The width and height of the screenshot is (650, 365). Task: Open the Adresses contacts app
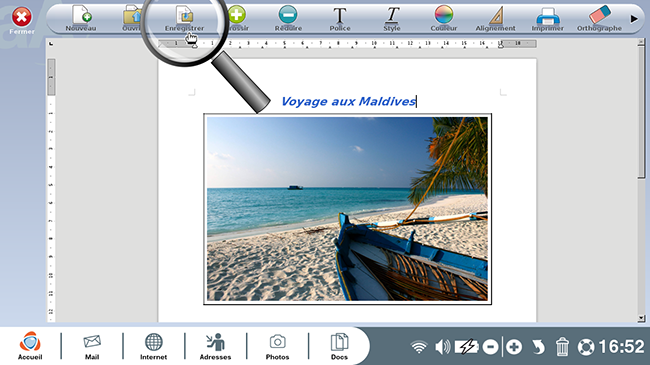215,346
